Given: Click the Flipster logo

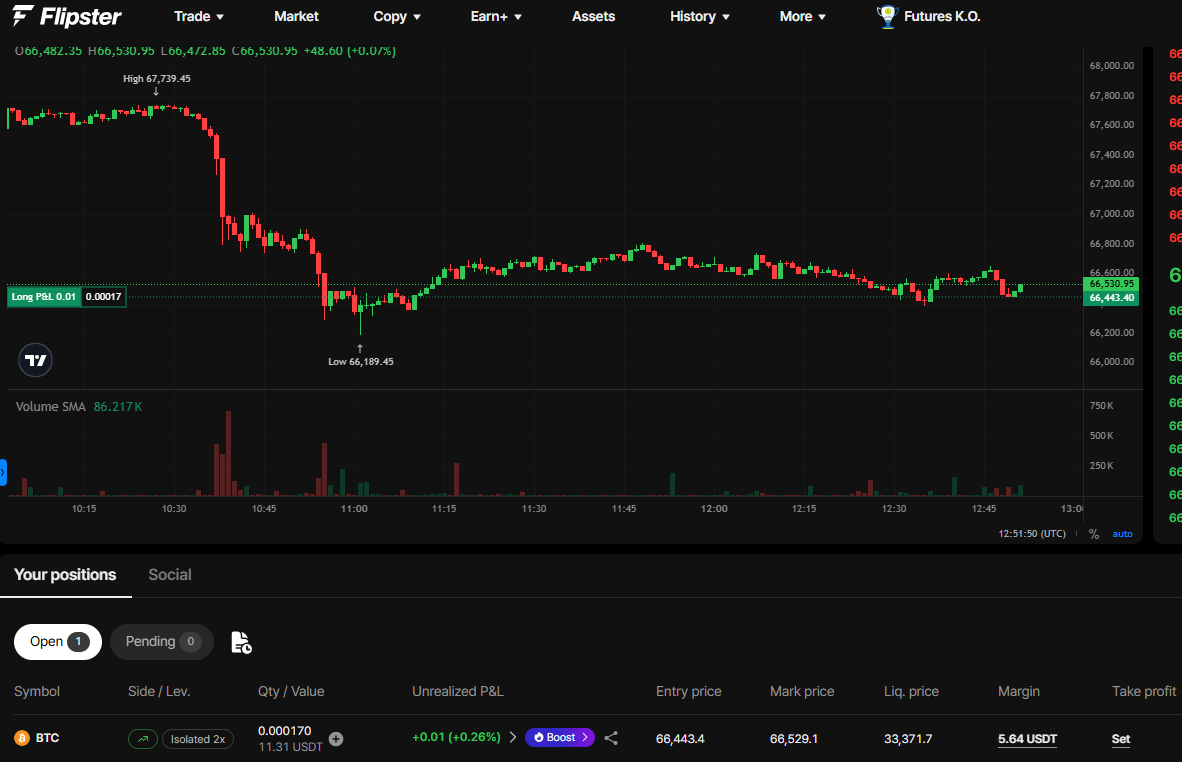Looking at the screenshot, I should point(66,16).
